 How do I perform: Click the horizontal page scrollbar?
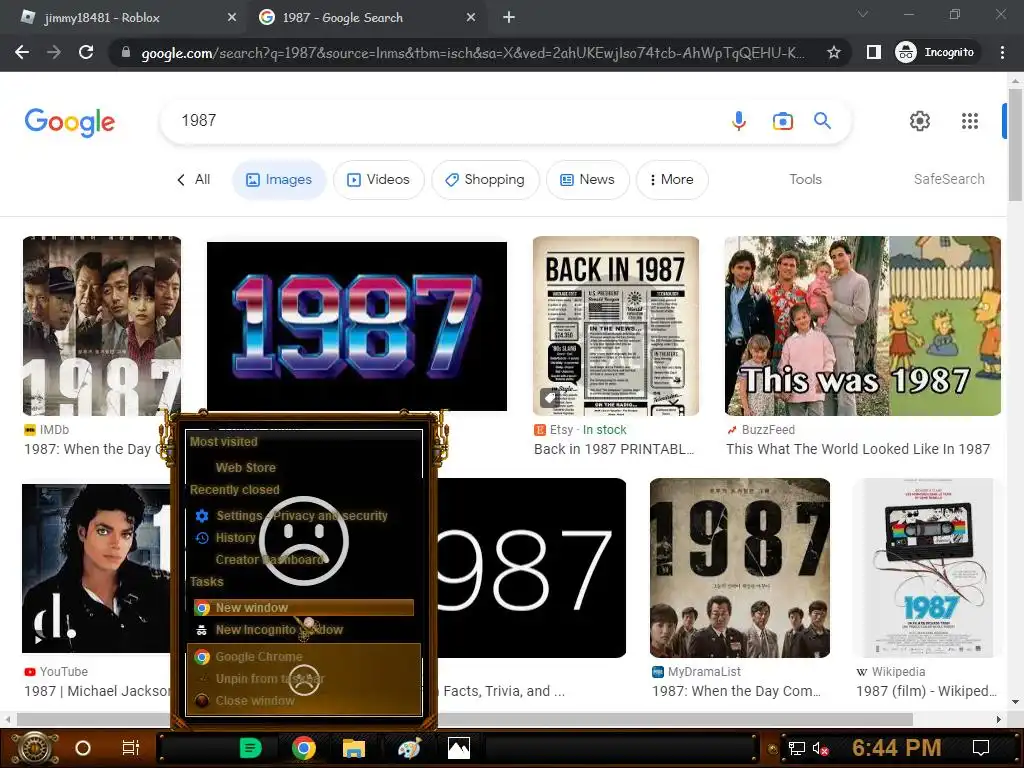[x=464, y=719]
